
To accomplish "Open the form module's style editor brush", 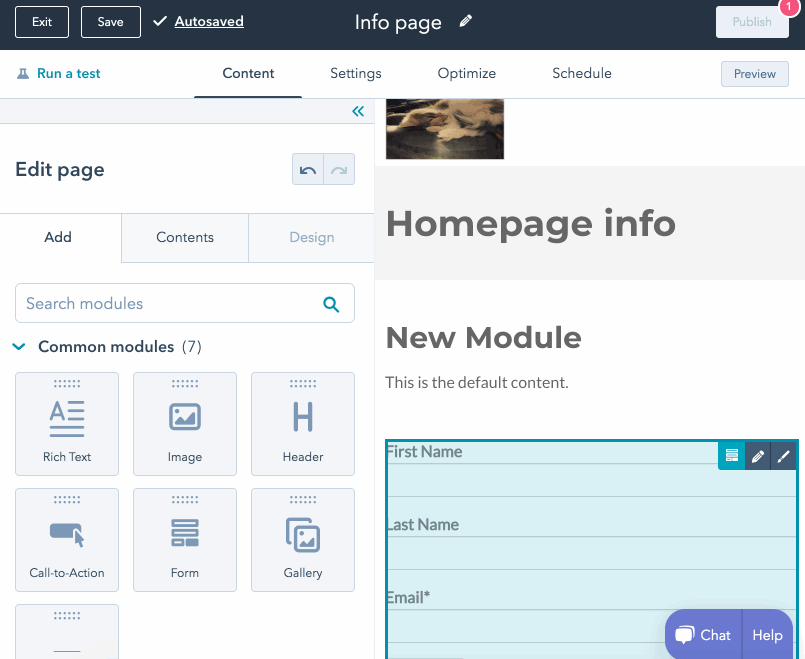I will coord(784,456).
